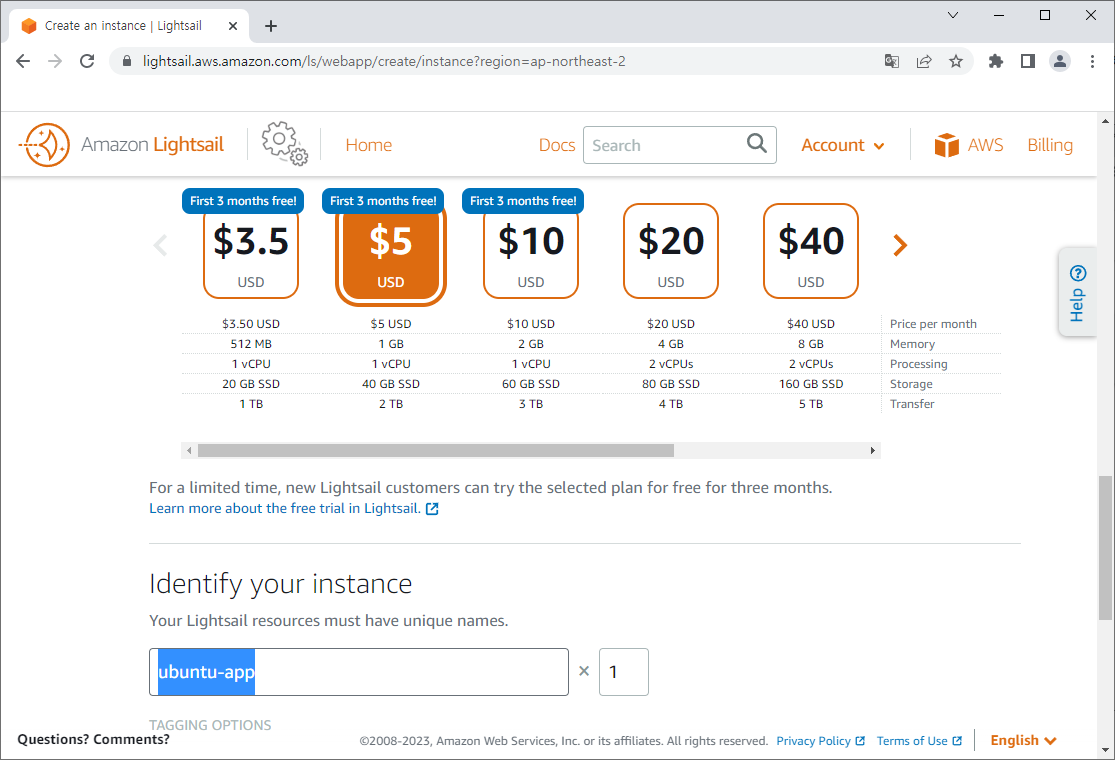Click the 160 GB SSD storage cell

click(x=811, y=384)
